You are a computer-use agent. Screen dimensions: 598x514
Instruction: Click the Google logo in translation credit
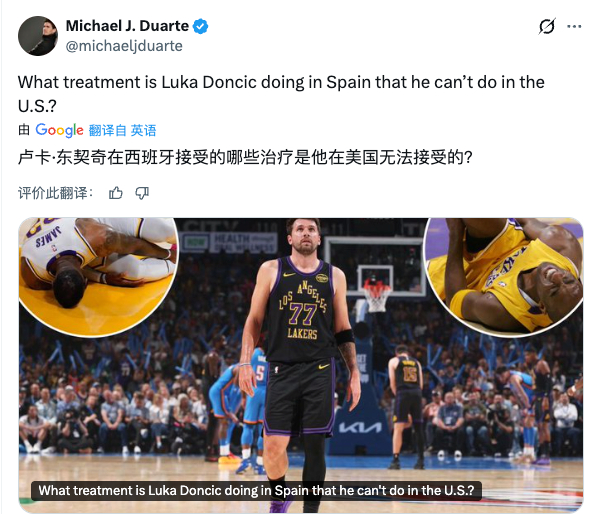point(59,130)
